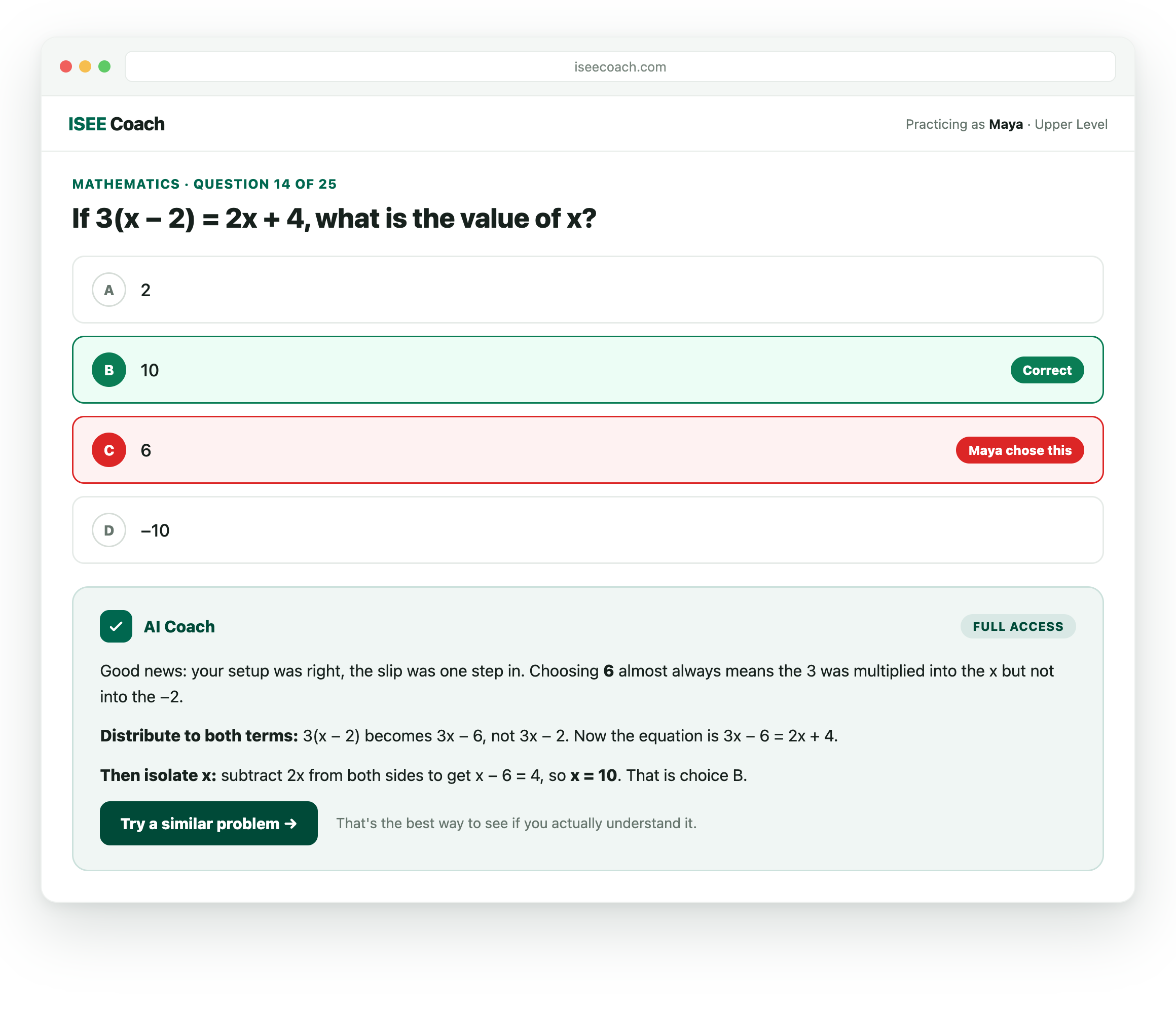Click the answer value –10
This screenshot has height=1031, width=1176.
tap(155, 530)
